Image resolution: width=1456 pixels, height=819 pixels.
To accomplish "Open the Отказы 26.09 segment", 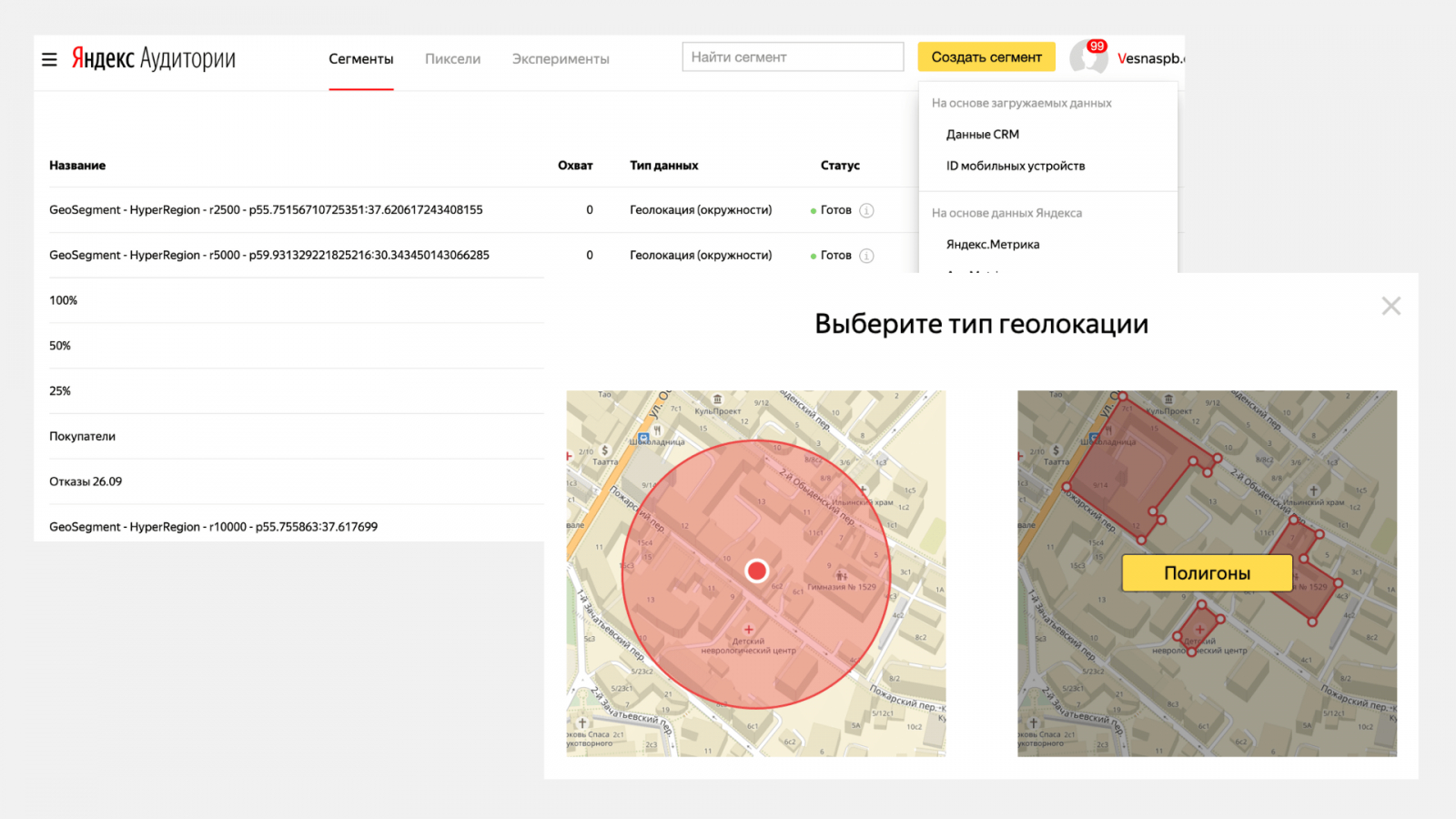I will pyautogui.click(x=86, y=482).
